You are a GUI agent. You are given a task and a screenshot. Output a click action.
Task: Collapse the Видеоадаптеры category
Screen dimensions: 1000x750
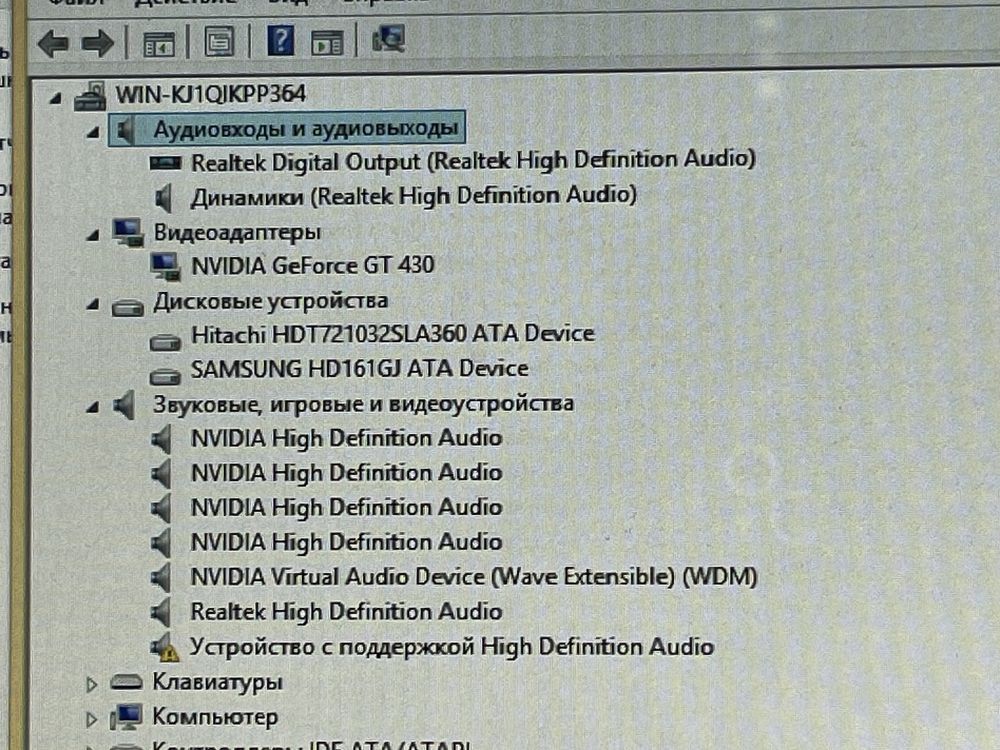[x=93, y=235]
